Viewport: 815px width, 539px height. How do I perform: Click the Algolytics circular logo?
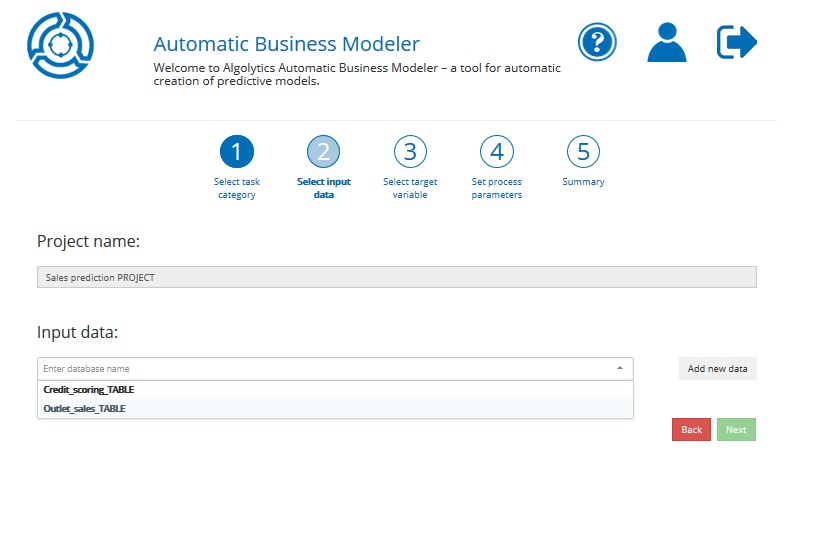pyautogui.click(x=60, y=45)
